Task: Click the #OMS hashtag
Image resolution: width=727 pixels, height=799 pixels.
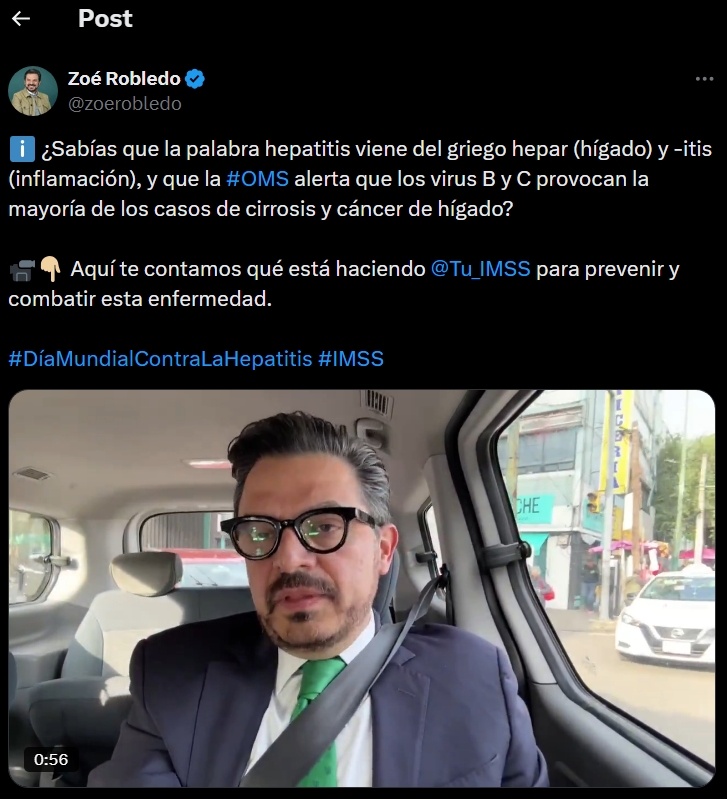Action: pyautogui.click(x=257, y=179)
